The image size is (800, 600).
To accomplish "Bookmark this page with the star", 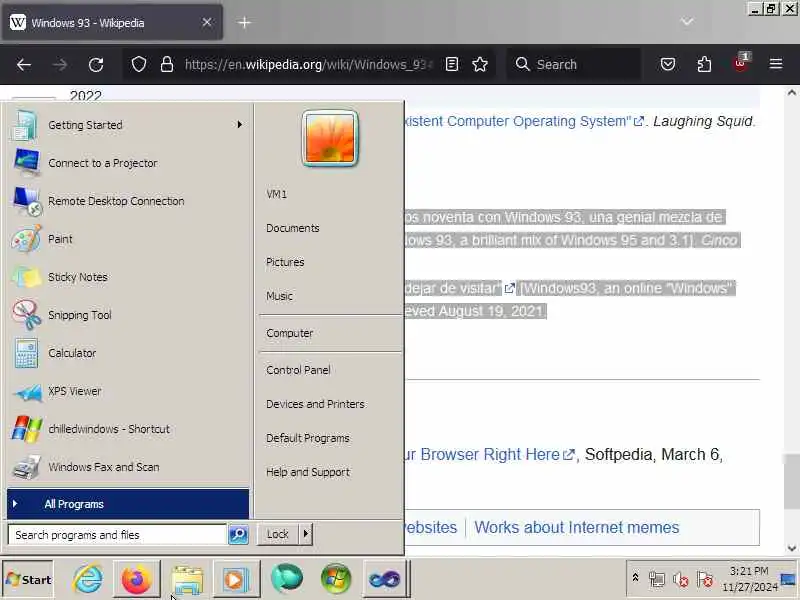I will (480, 64).
